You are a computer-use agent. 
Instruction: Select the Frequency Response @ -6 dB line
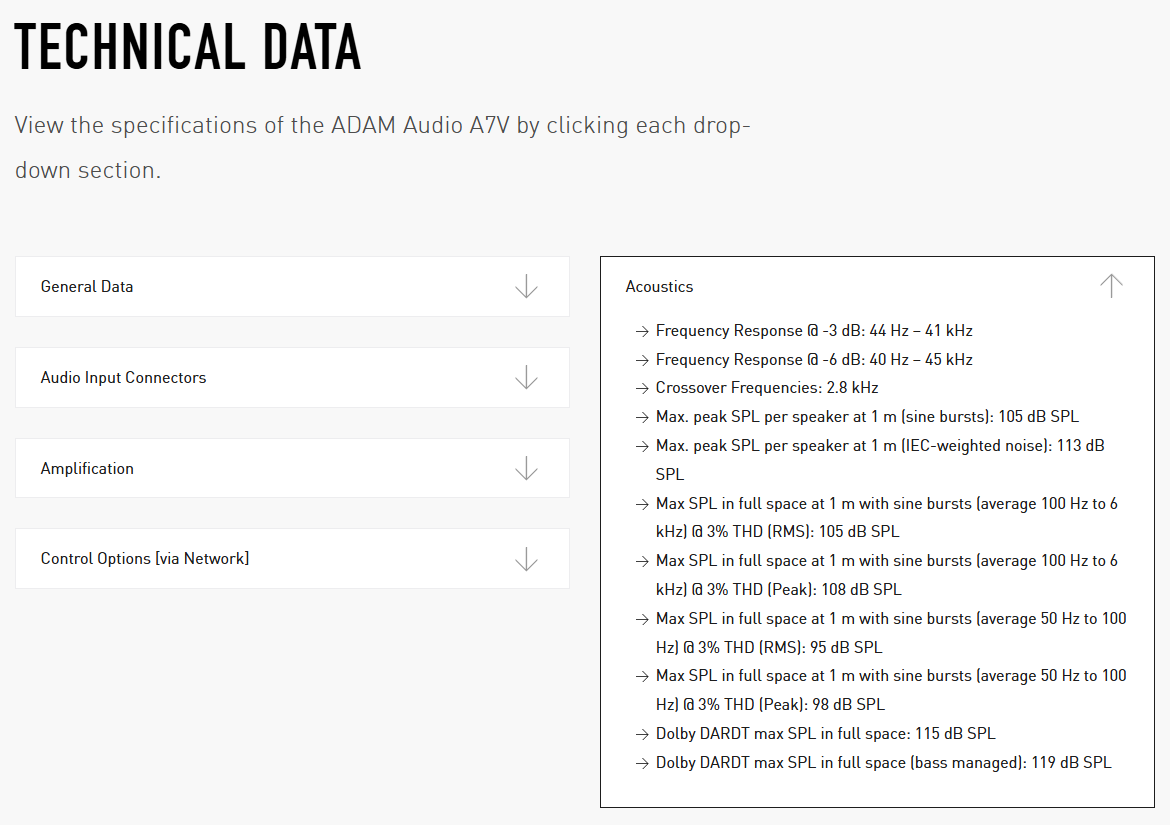[814, 359]
